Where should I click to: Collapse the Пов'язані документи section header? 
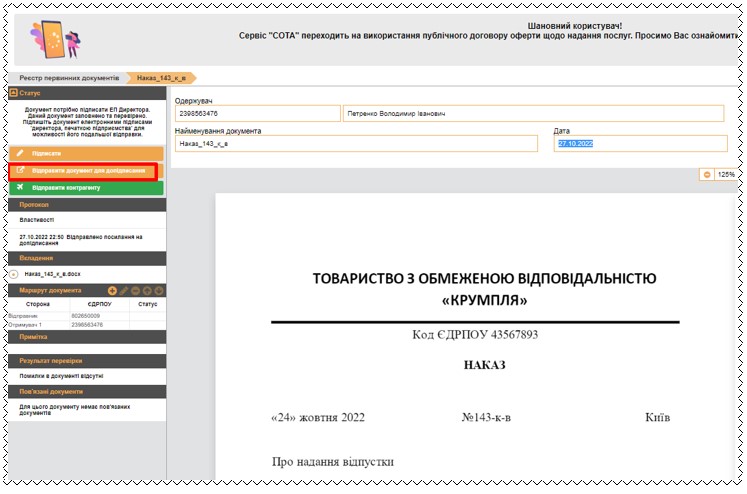coord(87,392)
